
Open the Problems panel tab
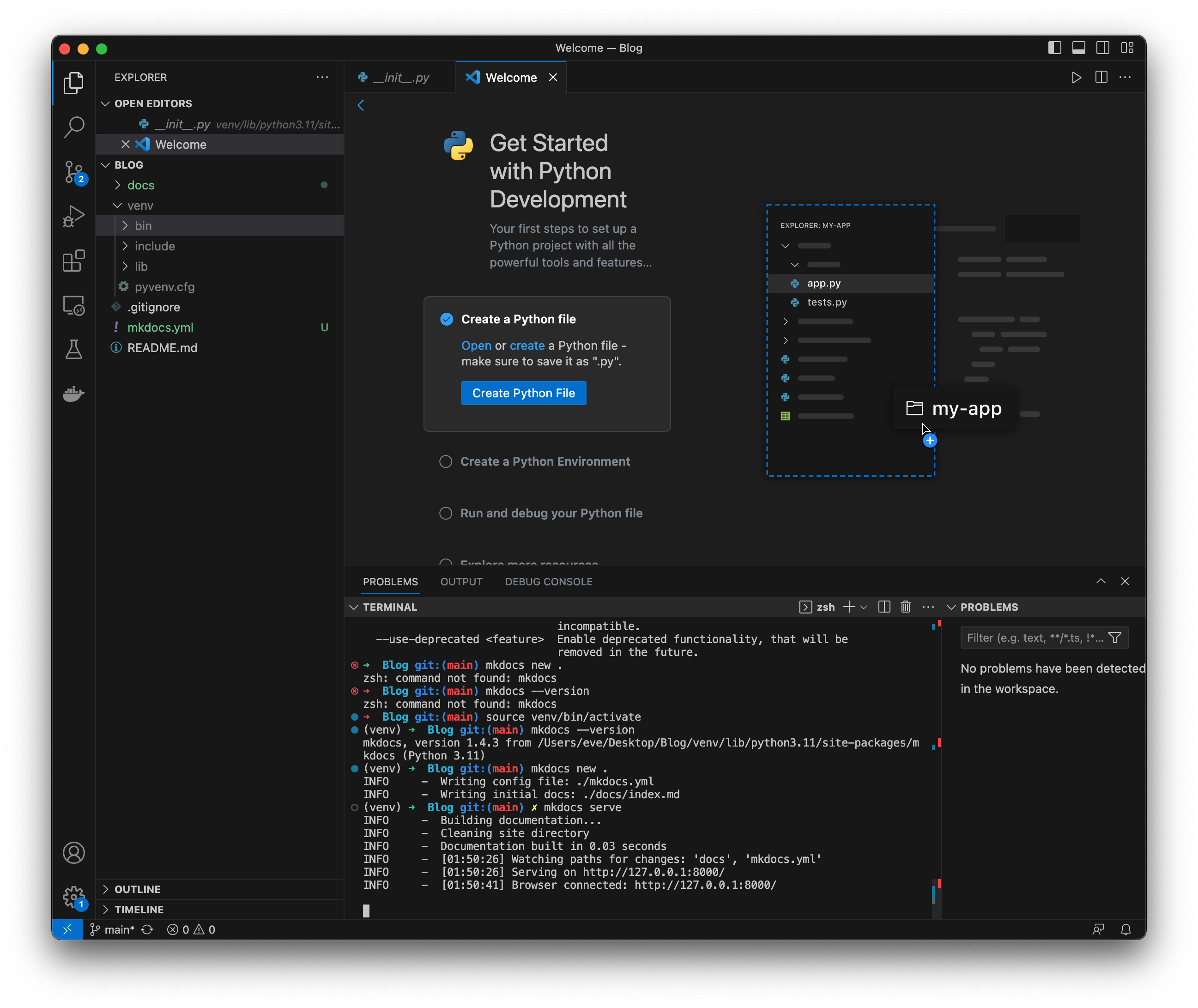(391, 582)
